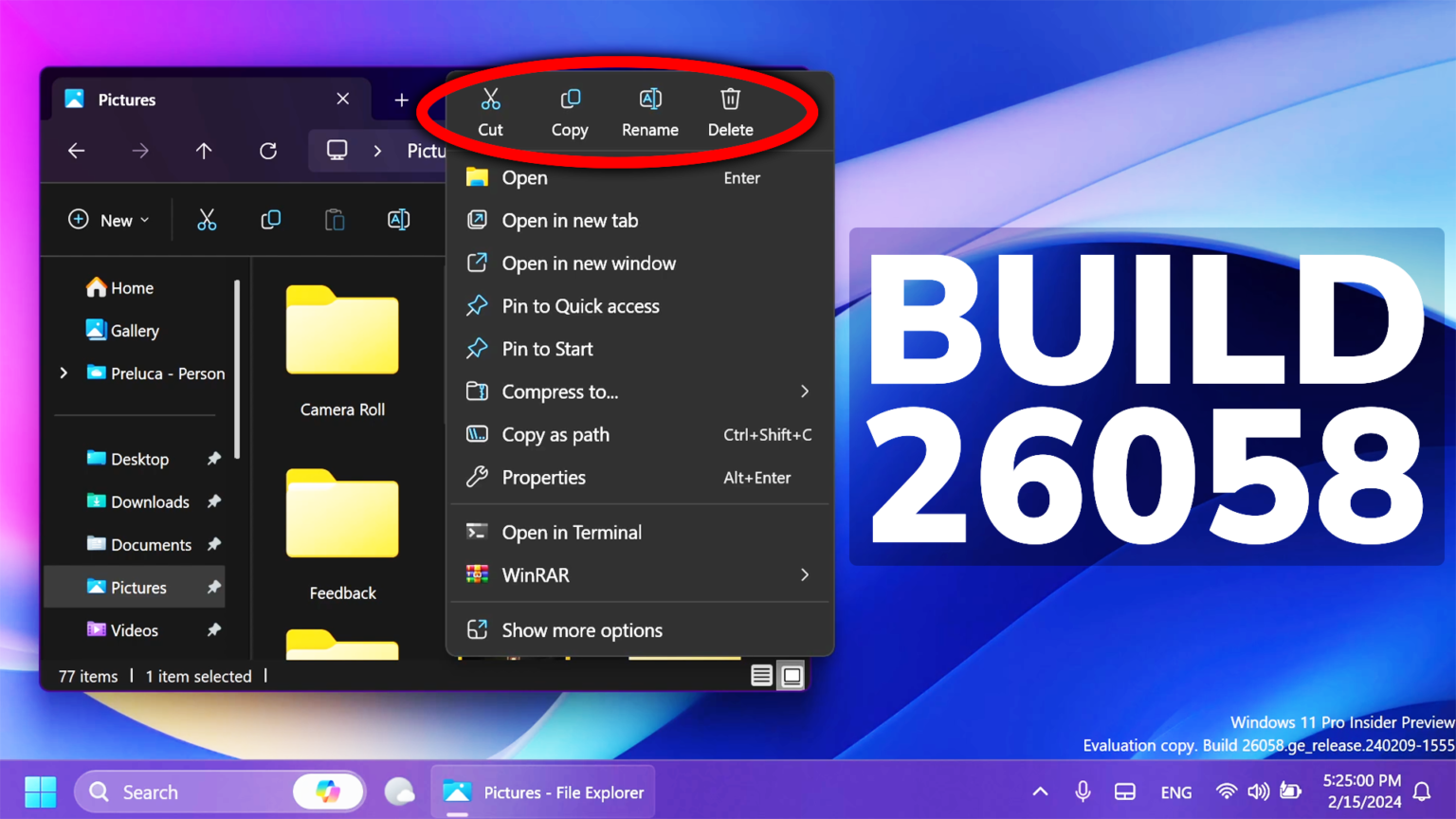
Task: Switch to details list view
Action: [761, 675]
